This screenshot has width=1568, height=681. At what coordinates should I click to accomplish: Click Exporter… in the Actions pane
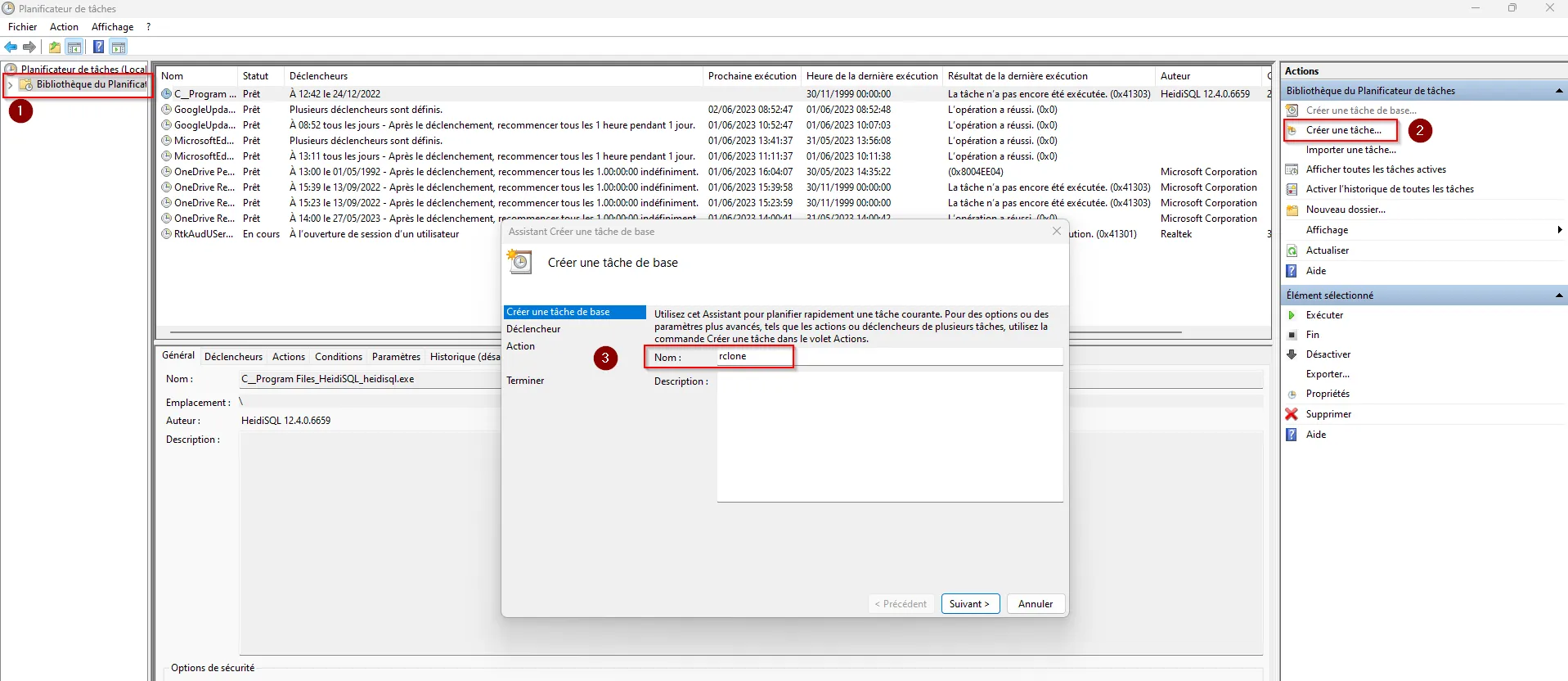[1328, 374]
